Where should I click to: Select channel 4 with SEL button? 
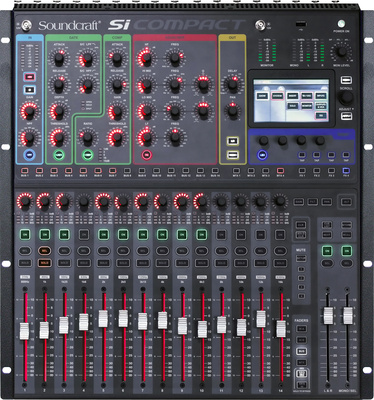pyautogui.click(x=84, y=250)
